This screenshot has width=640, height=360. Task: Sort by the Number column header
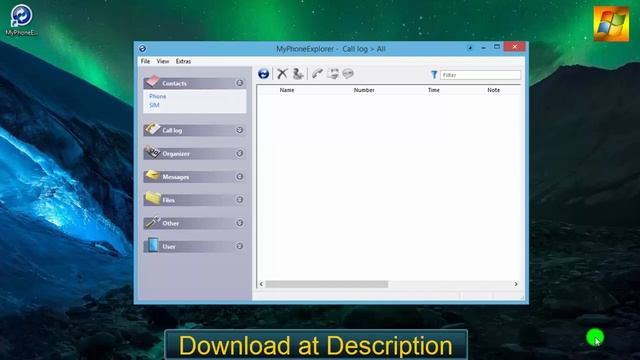(364, 90)
